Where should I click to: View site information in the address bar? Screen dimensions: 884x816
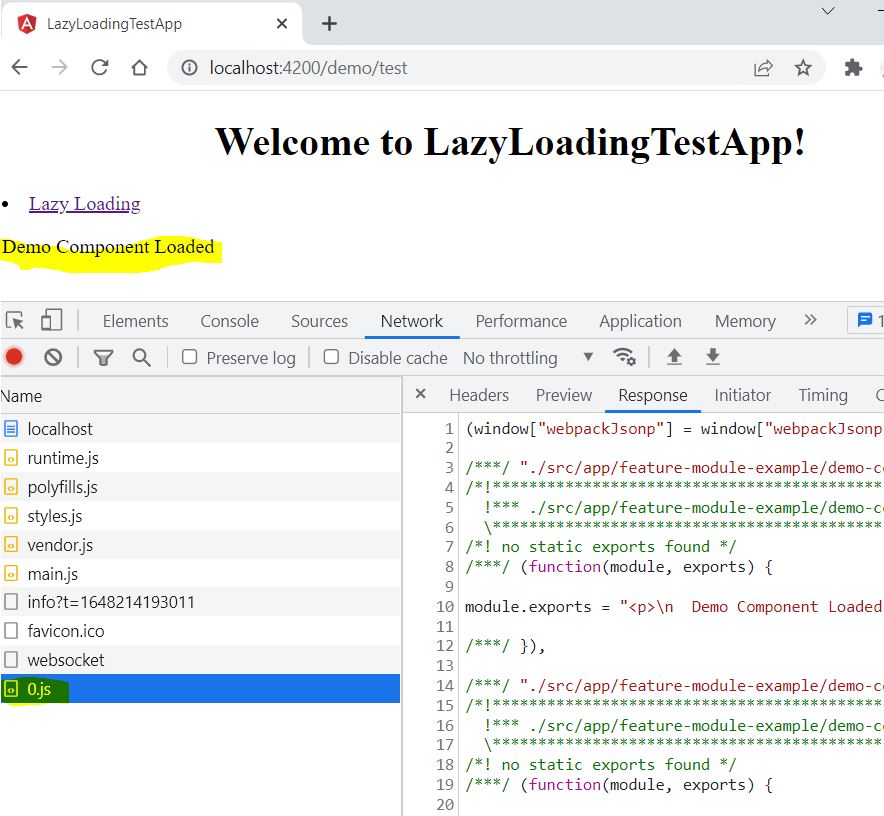click(x=190, y=68)
